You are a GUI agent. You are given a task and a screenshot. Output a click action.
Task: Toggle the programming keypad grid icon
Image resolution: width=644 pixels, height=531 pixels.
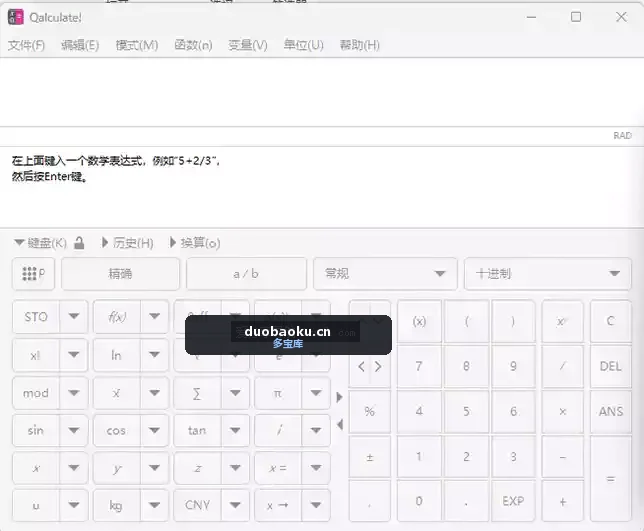click(x=33, y=274)
